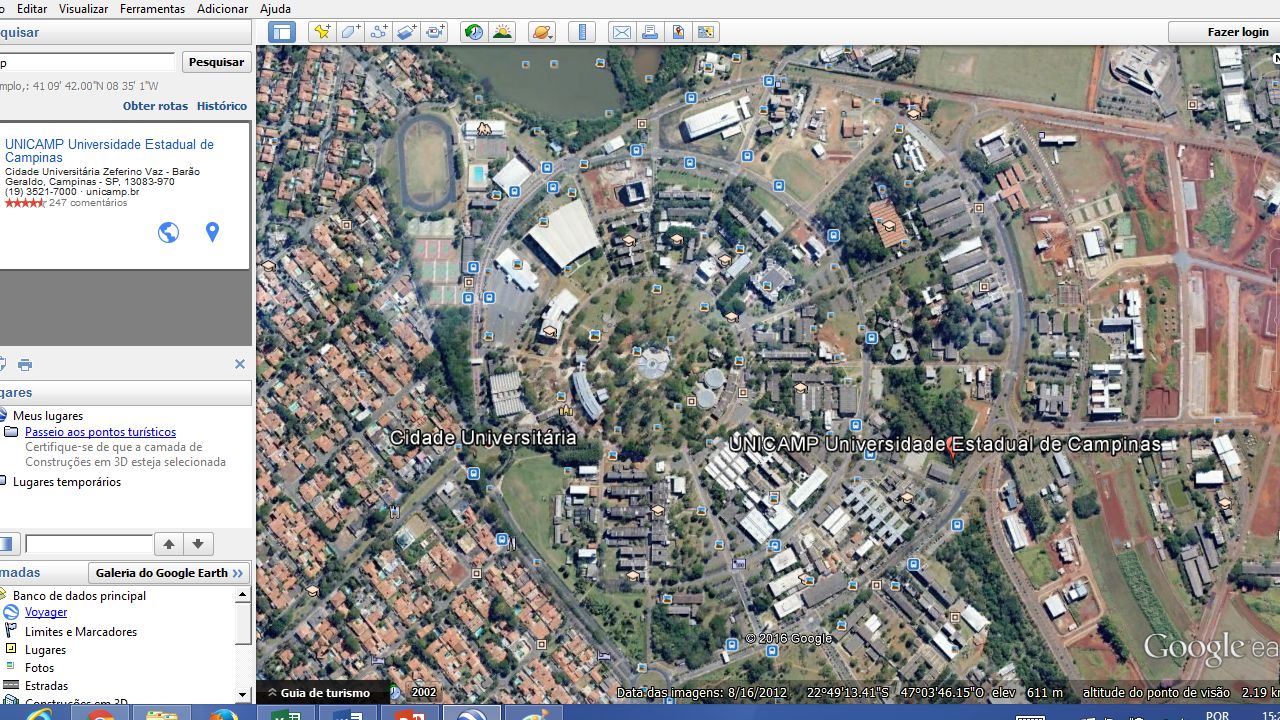Click the Cidade Universitária map label
Viewport: 1280px width, 720px height.
[483, 438]
